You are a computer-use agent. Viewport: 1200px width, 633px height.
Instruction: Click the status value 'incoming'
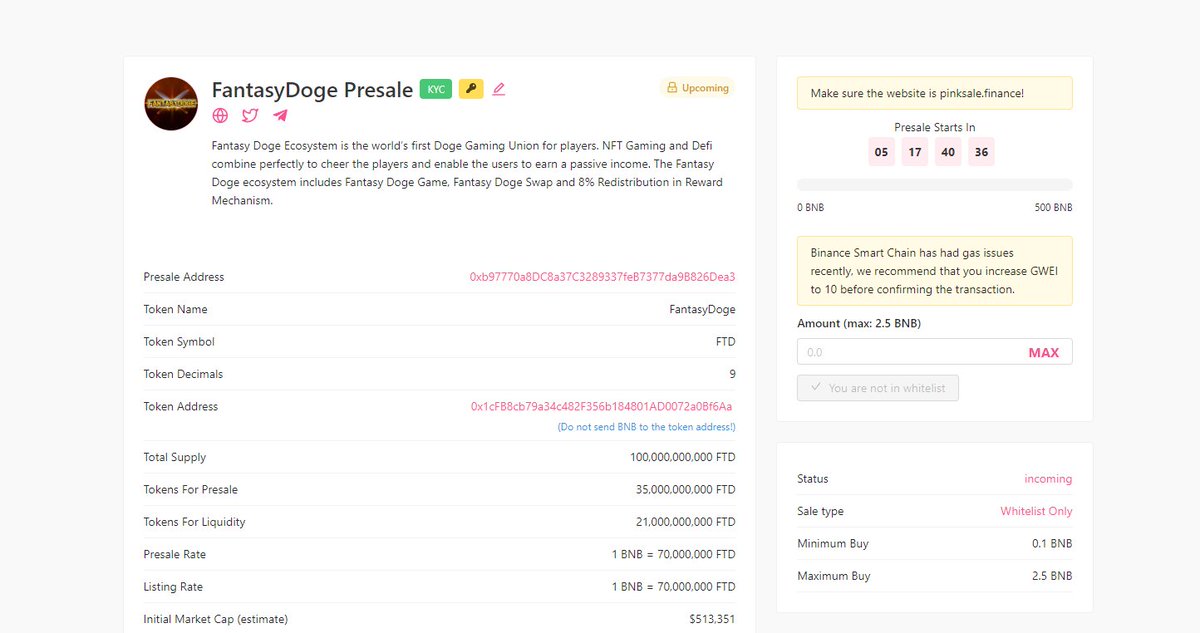pos(1048,479)
